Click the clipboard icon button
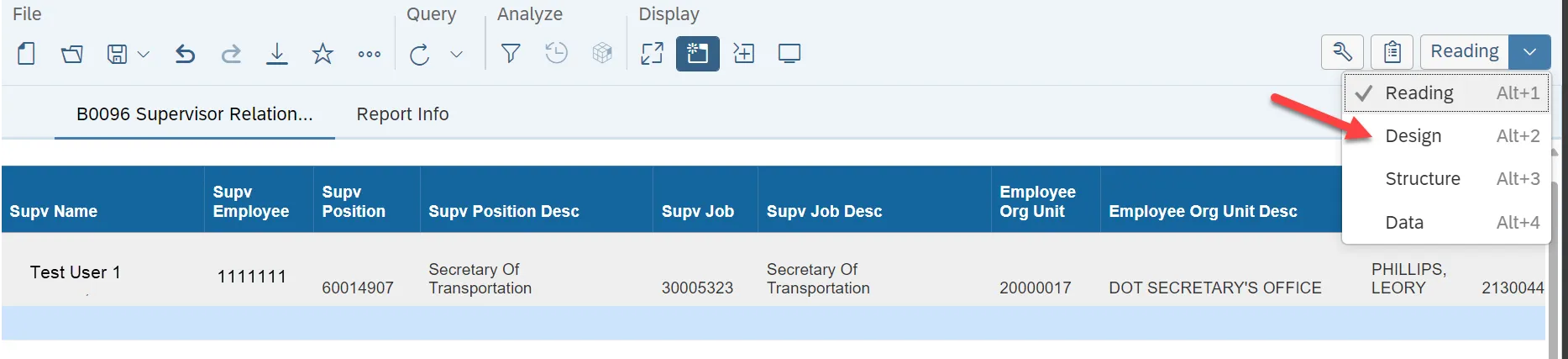Viewport: 1568px width, 359px height. (1392, 52)
